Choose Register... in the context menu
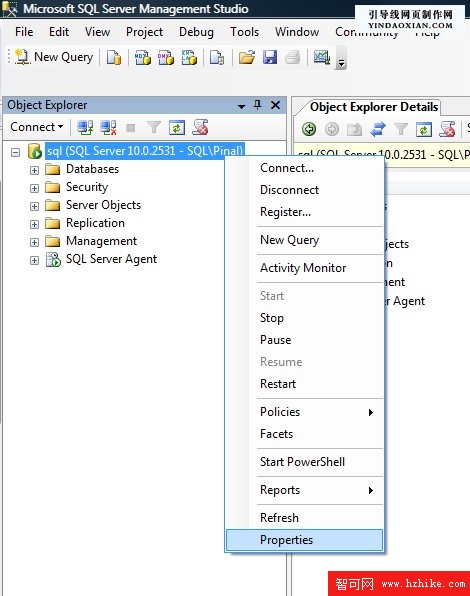470x596 pixels. pyautogui.click(x=304, y=212)
